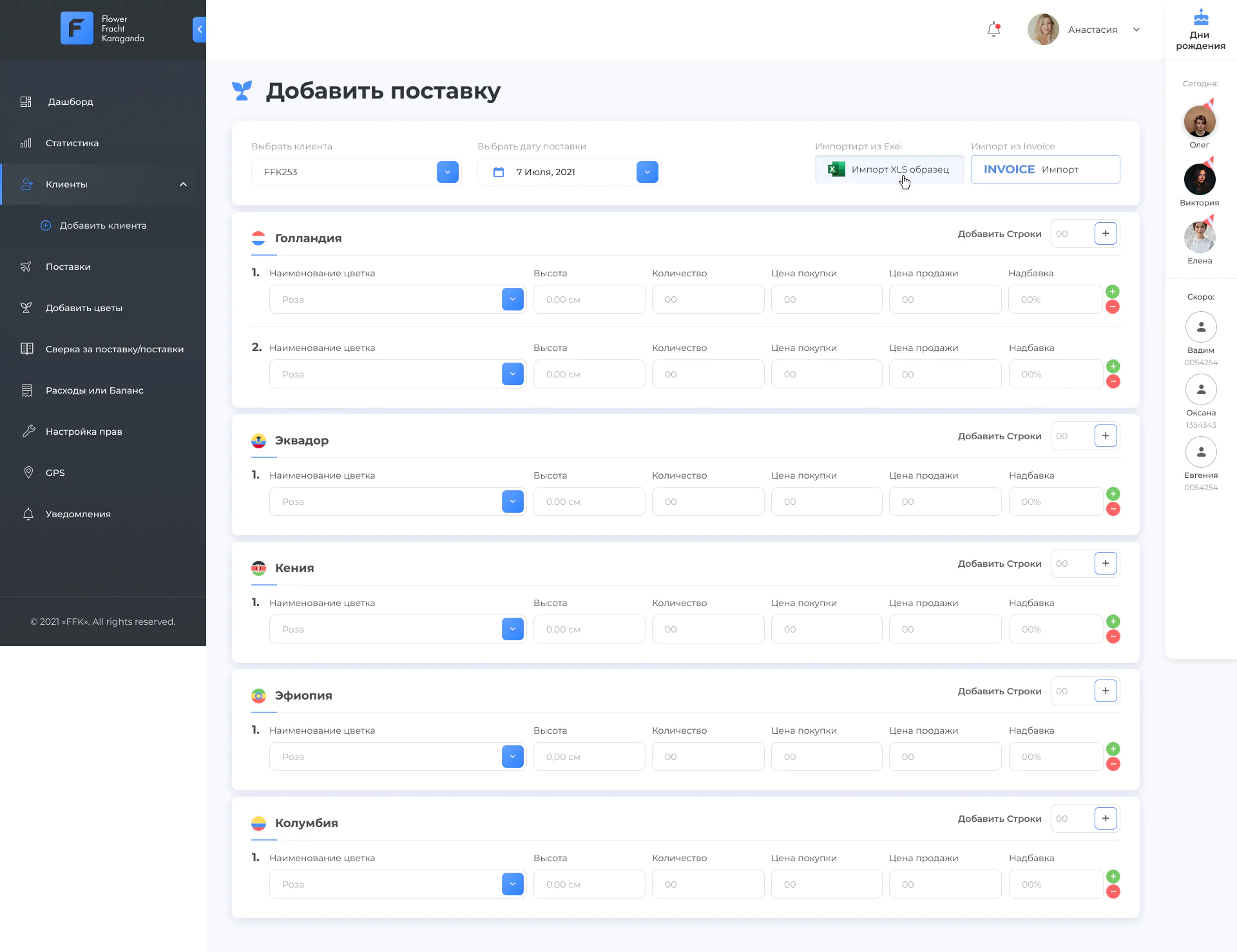
Task: Click the plus button beside Эфиопия row count
Action: pyautogui.click(x=1106, y=691)
